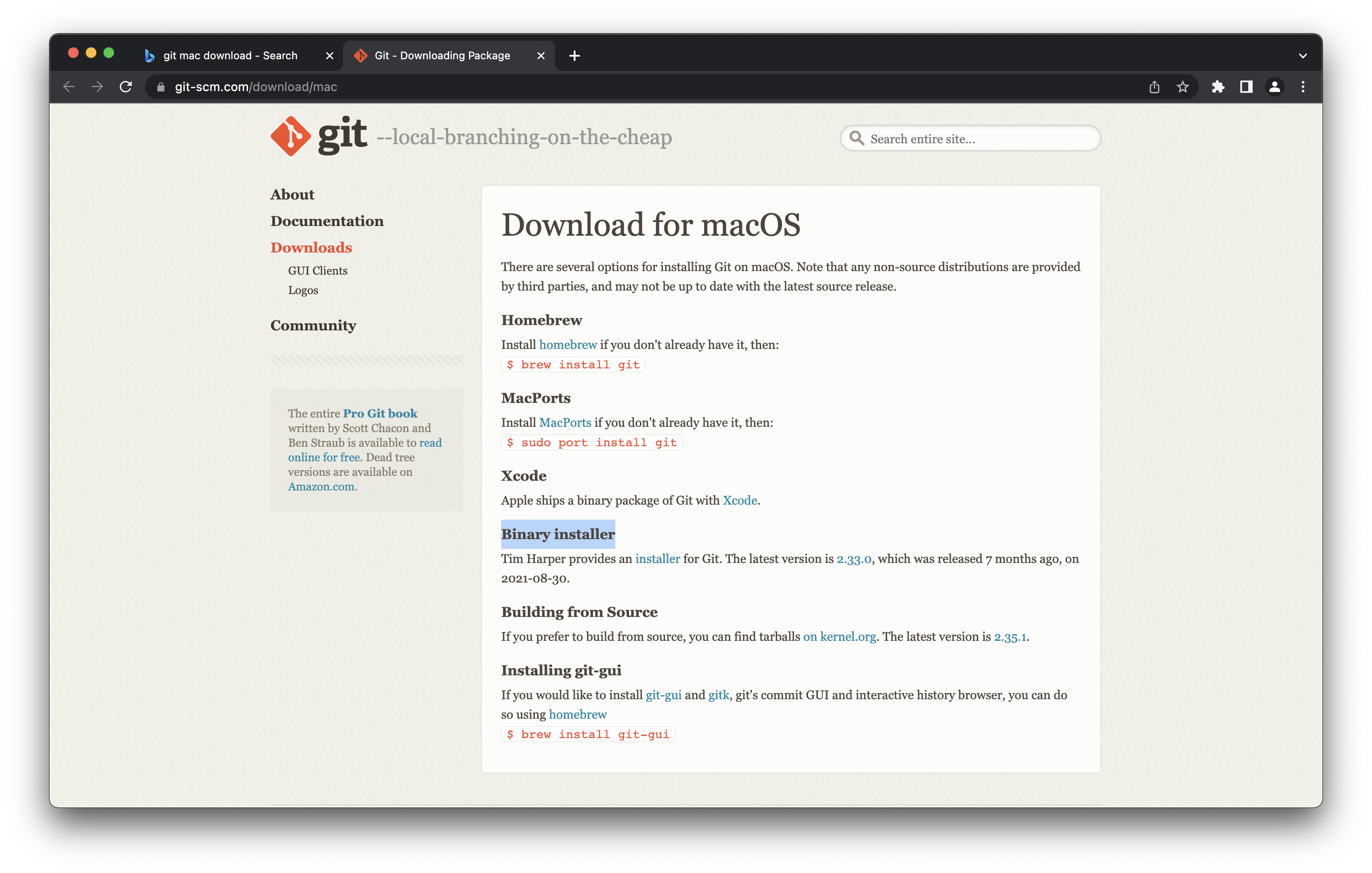This screenshot has width=1372, height=873.
Task: Open the Downloads section
Action: point(311,248)
